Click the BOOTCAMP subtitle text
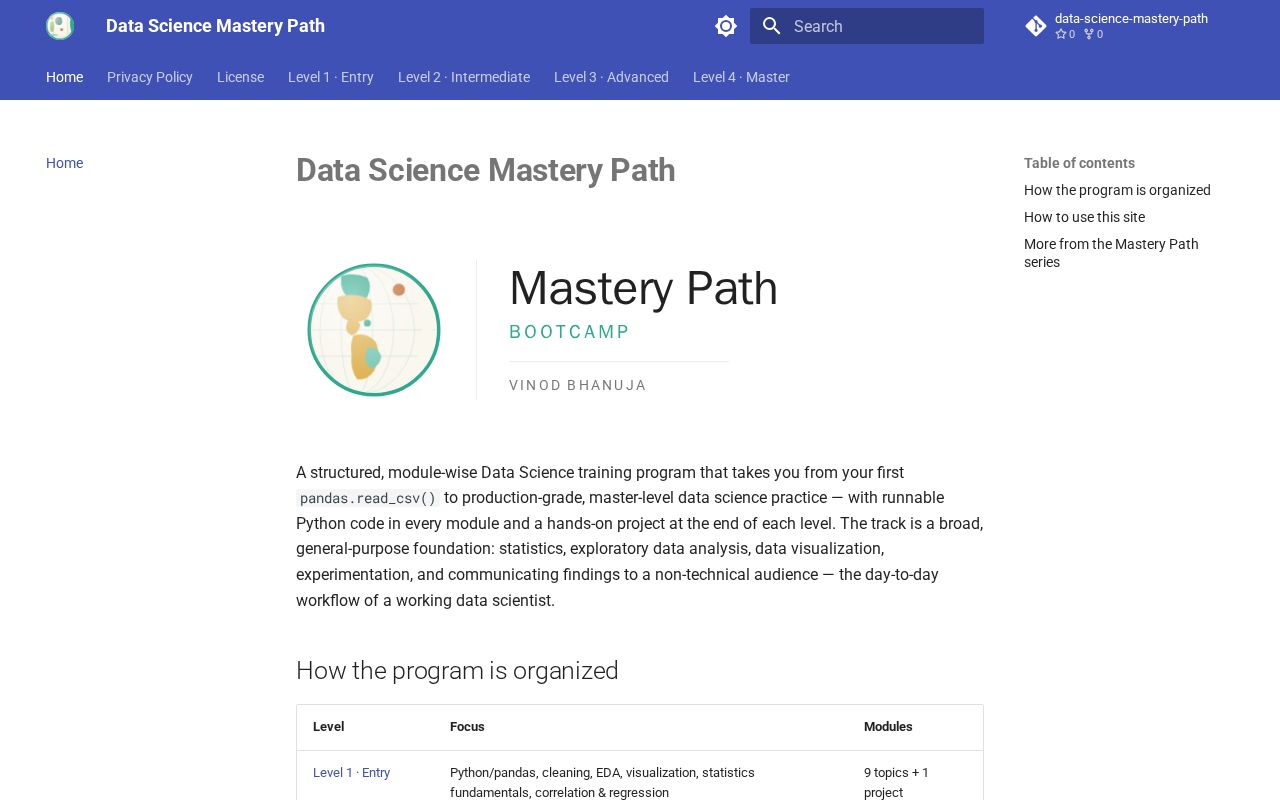The width and height of the screenshot is (1280, 800). tap(569, 332)
